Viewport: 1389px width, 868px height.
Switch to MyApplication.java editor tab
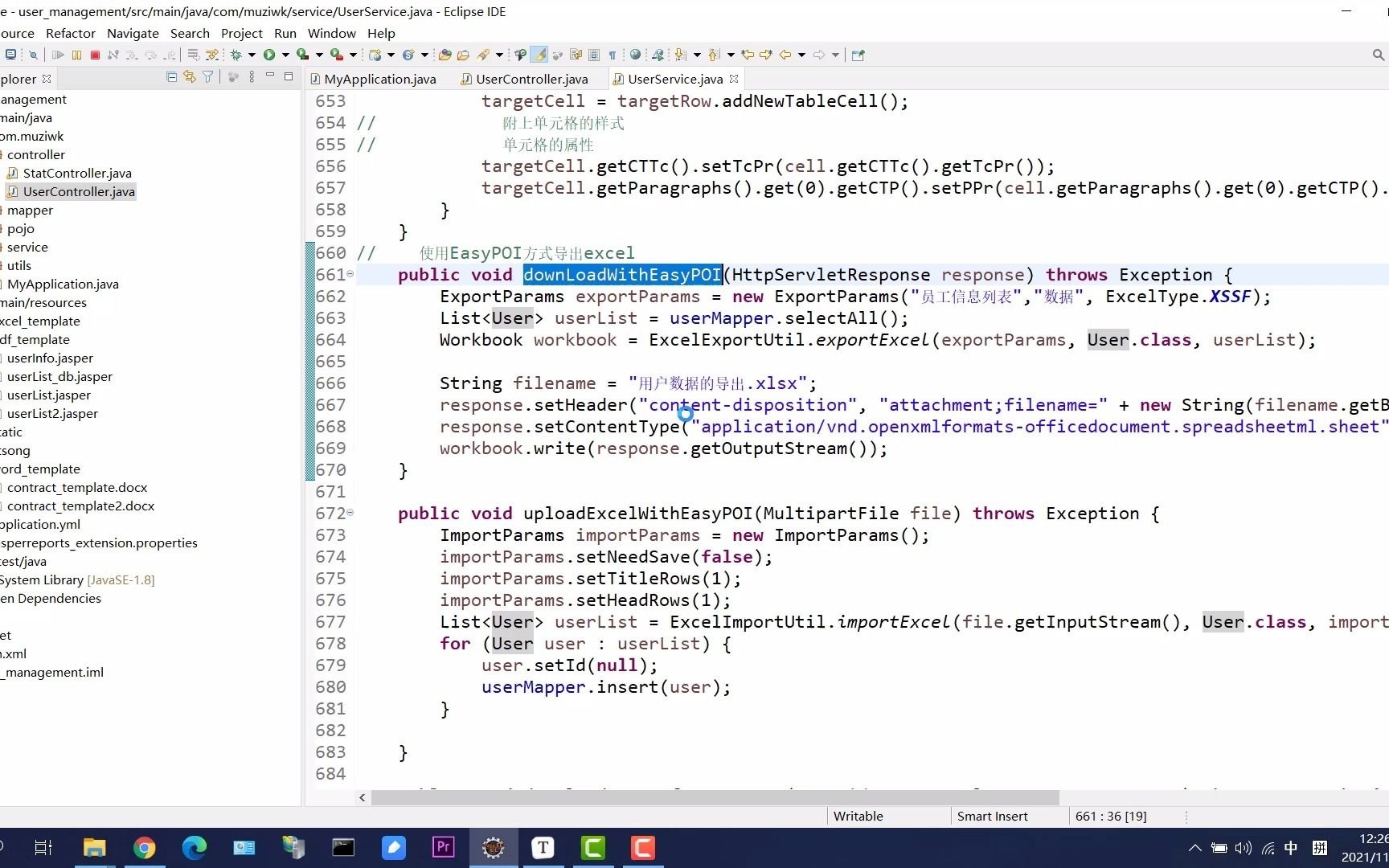pos(373,79)
